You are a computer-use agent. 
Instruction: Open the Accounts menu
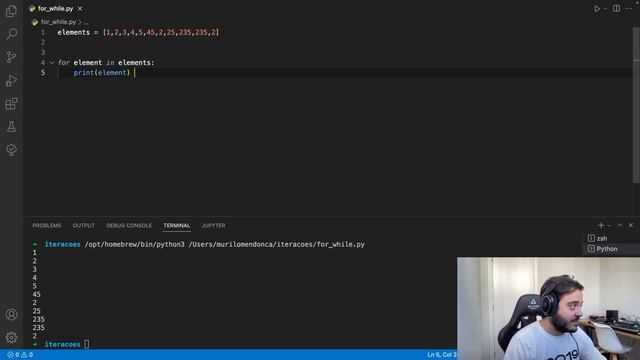coord(11,315)
